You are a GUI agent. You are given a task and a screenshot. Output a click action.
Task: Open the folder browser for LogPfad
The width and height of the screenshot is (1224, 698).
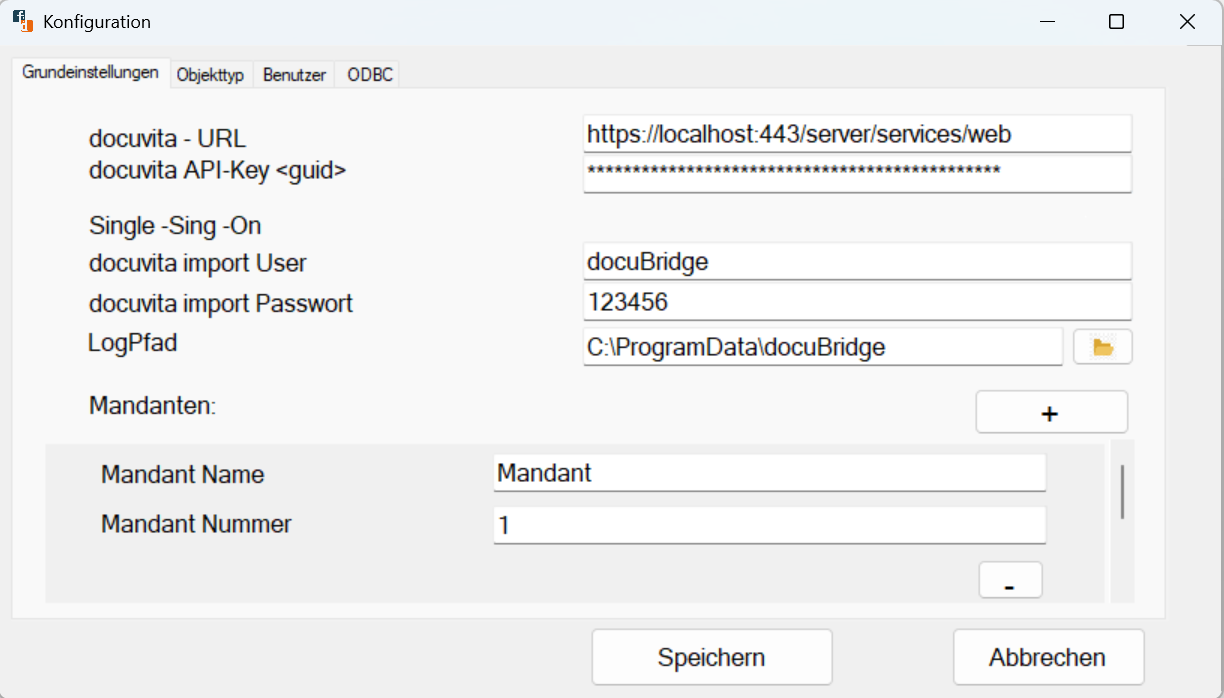pyautogui.click(x=1102, y=346)
